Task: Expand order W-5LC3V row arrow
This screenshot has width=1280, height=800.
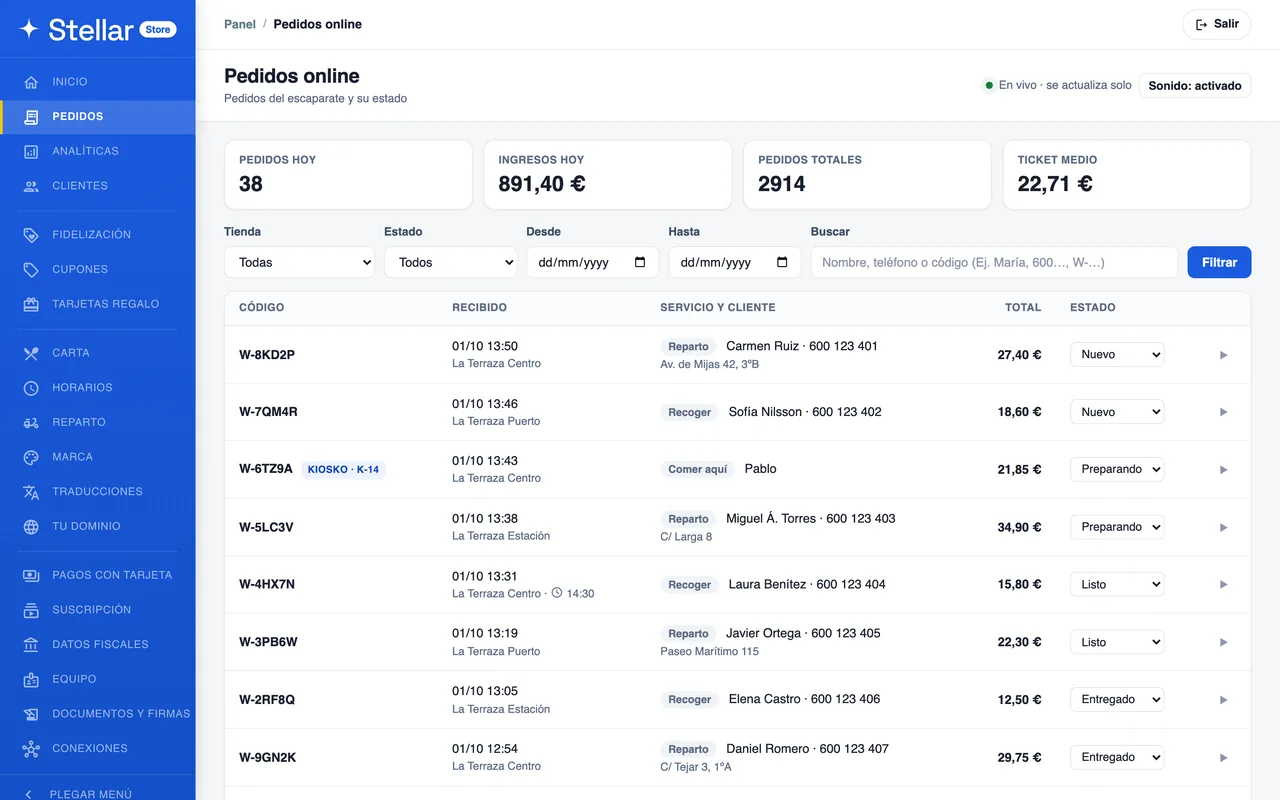Action: (x=1223, y=527)
